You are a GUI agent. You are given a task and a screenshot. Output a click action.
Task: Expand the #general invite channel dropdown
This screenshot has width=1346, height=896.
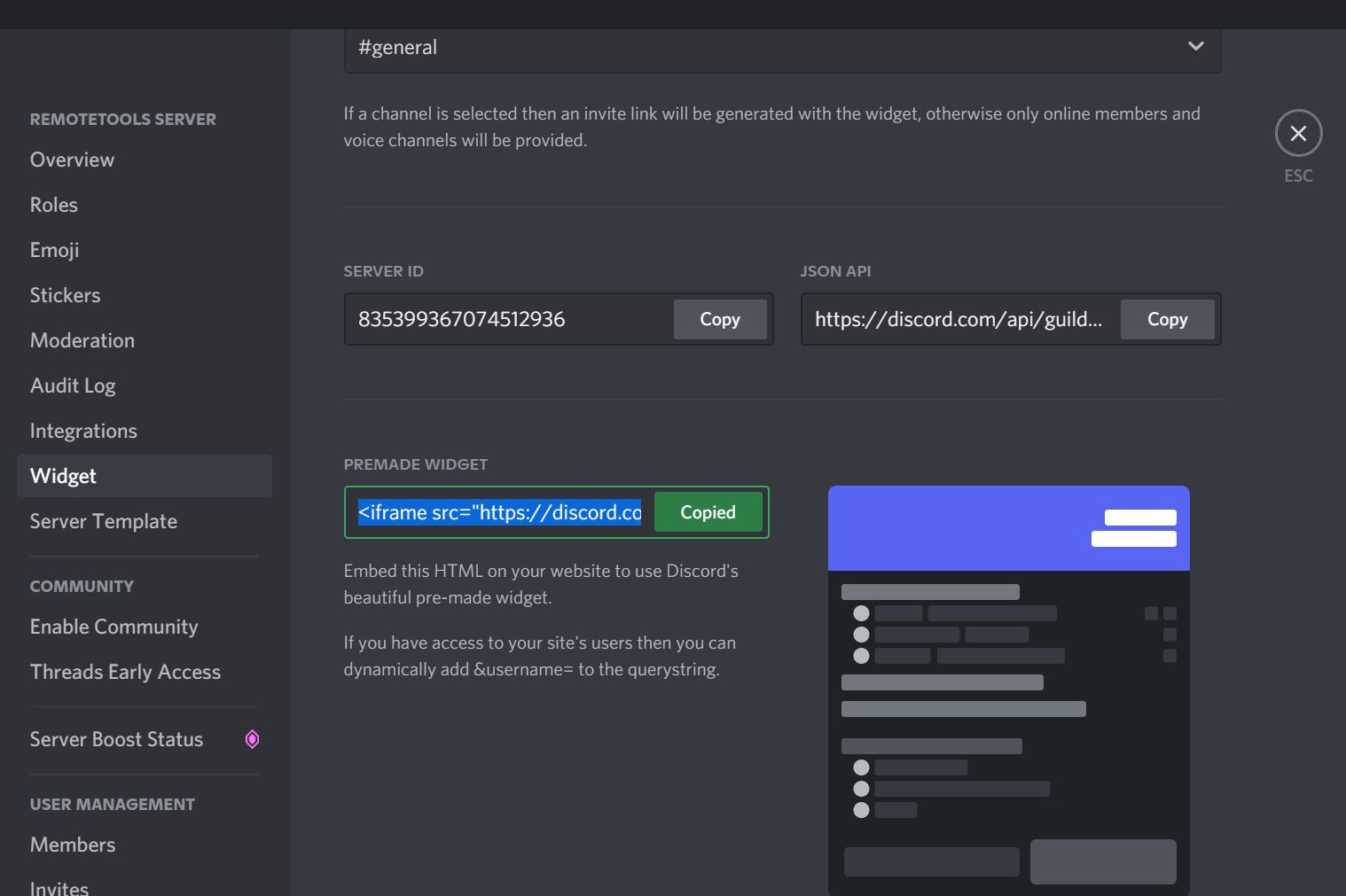click(782, 47)
